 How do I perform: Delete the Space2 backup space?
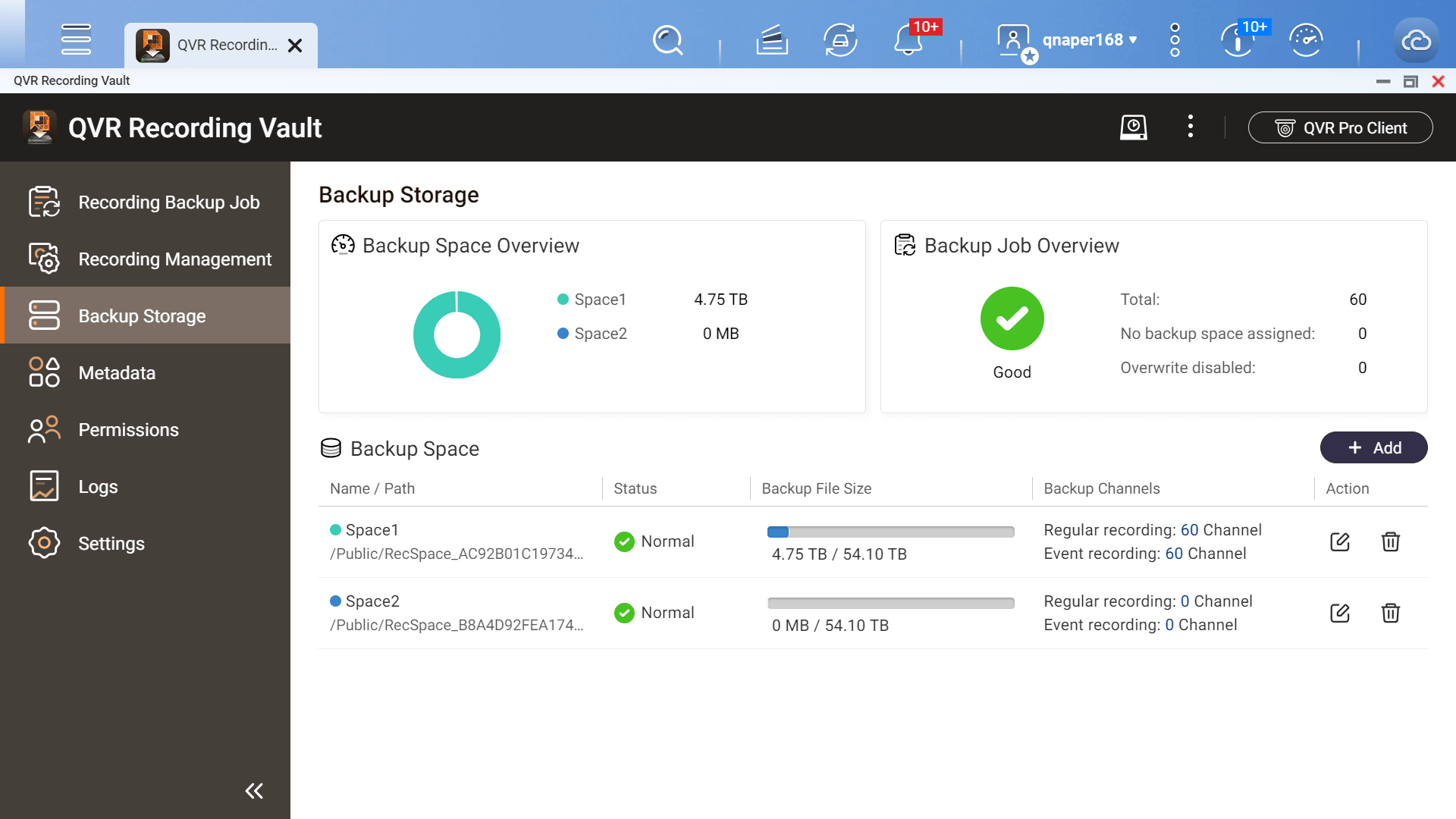tap(1390, 613)
